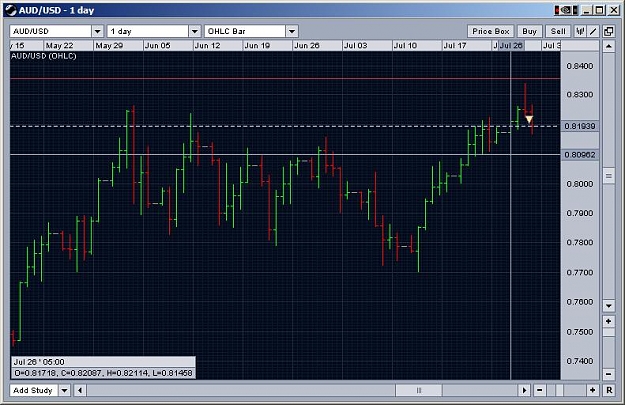Image resolution: width=625 pixels, height=405 pixels.
Task: Click the vertical zoom in plus button
Action: click(x=608, y=321)
